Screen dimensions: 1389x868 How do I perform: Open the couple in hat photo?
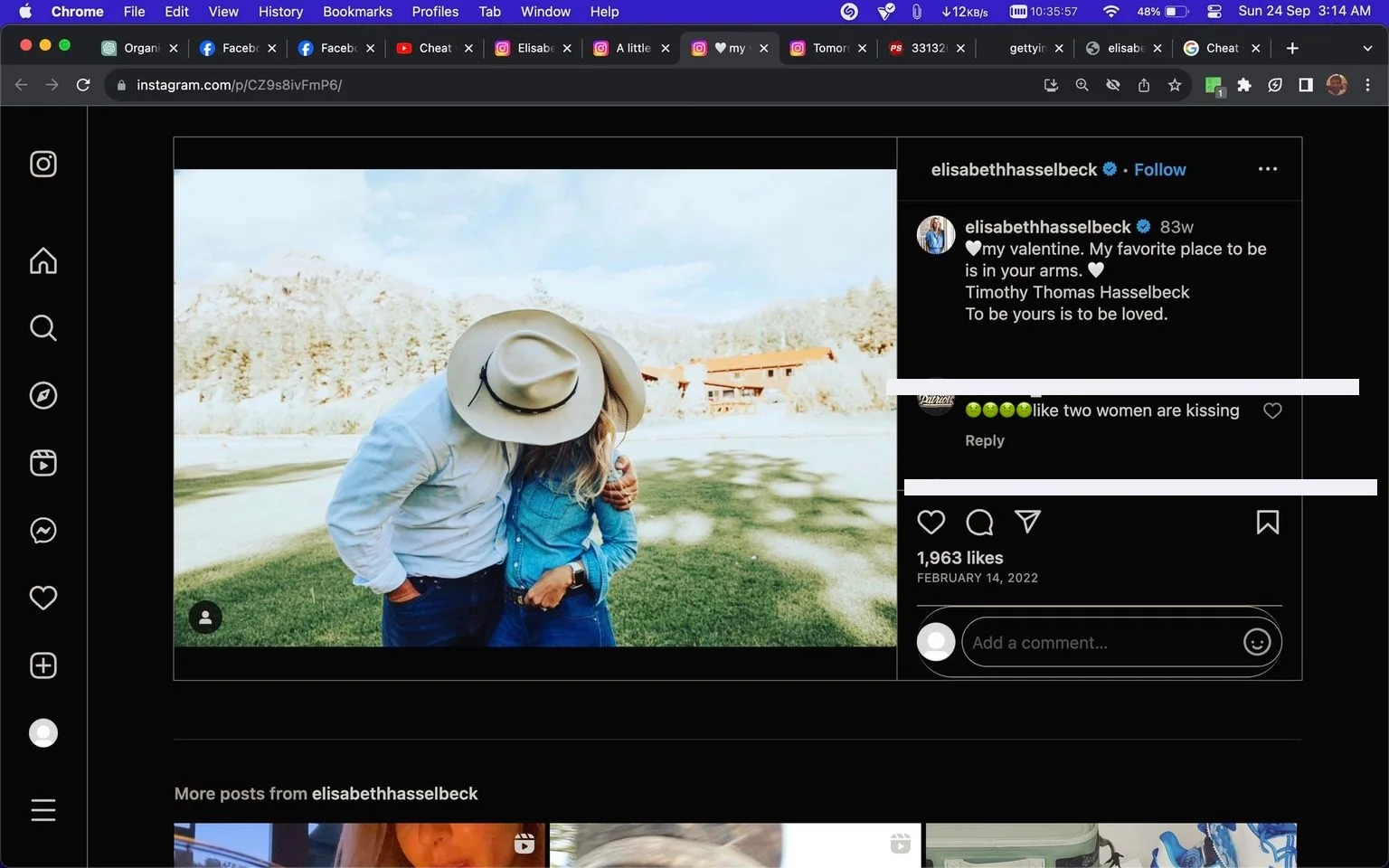tap(535, 408)
